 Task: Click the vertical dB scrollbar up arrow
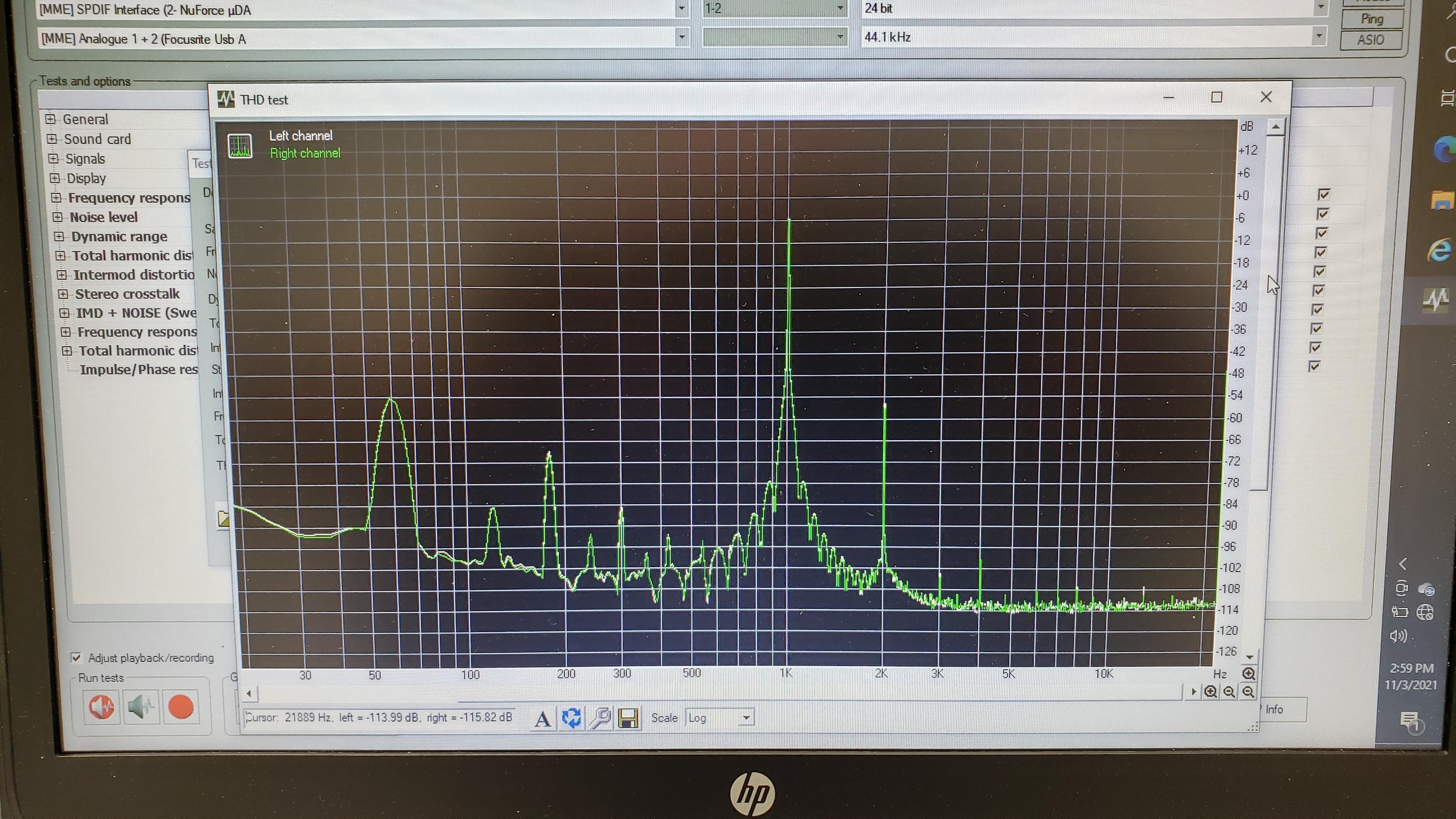point(1276,126)
